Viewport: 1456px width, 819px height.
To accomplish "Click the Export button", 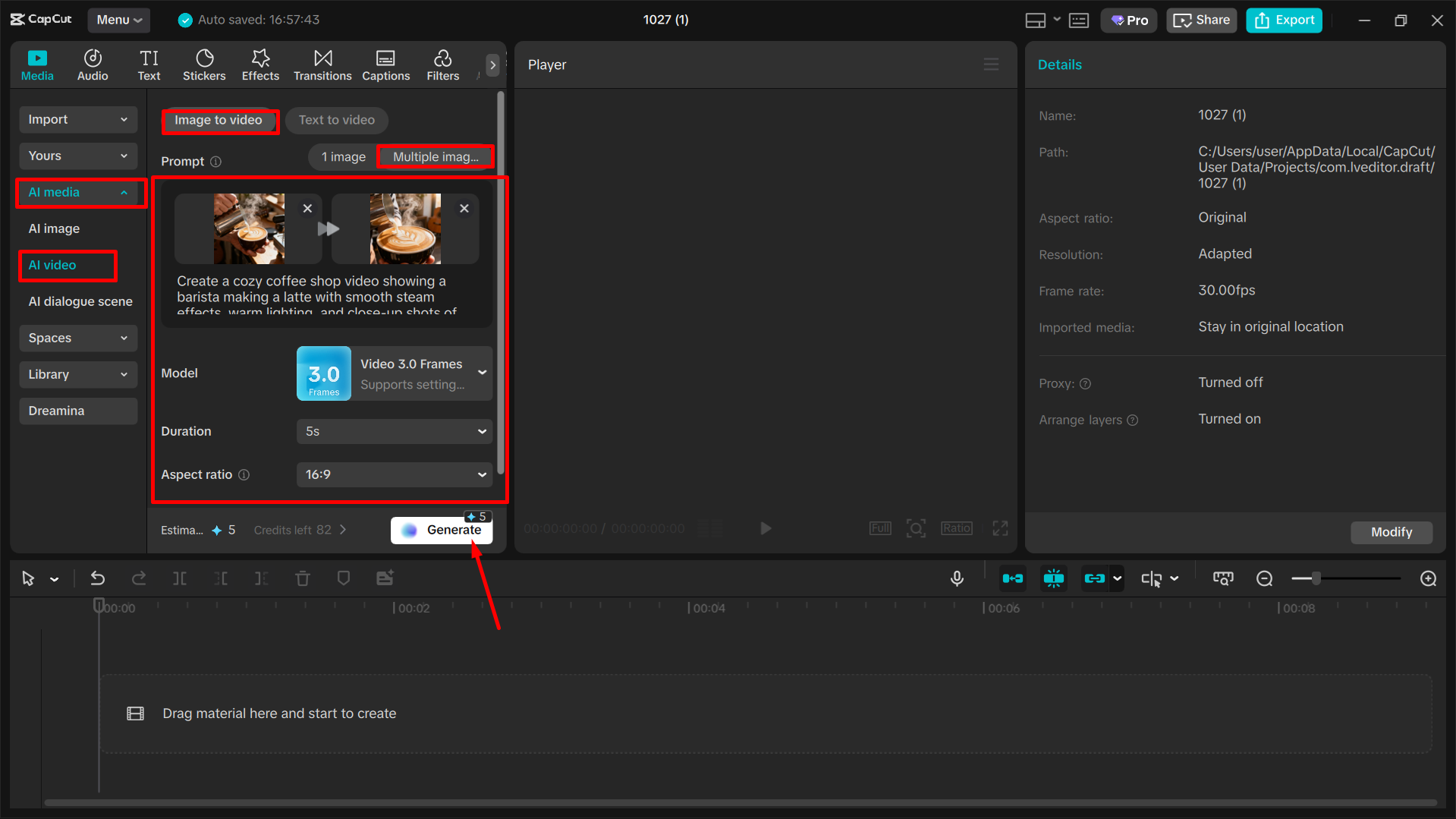I will point(1283,20).
